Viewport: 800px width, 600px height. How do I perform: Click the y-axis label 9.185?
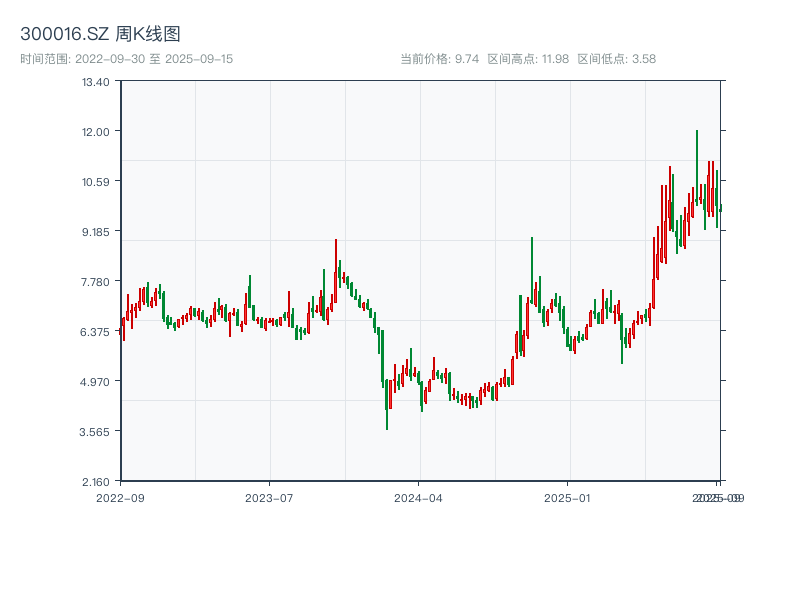coord(95,232)
